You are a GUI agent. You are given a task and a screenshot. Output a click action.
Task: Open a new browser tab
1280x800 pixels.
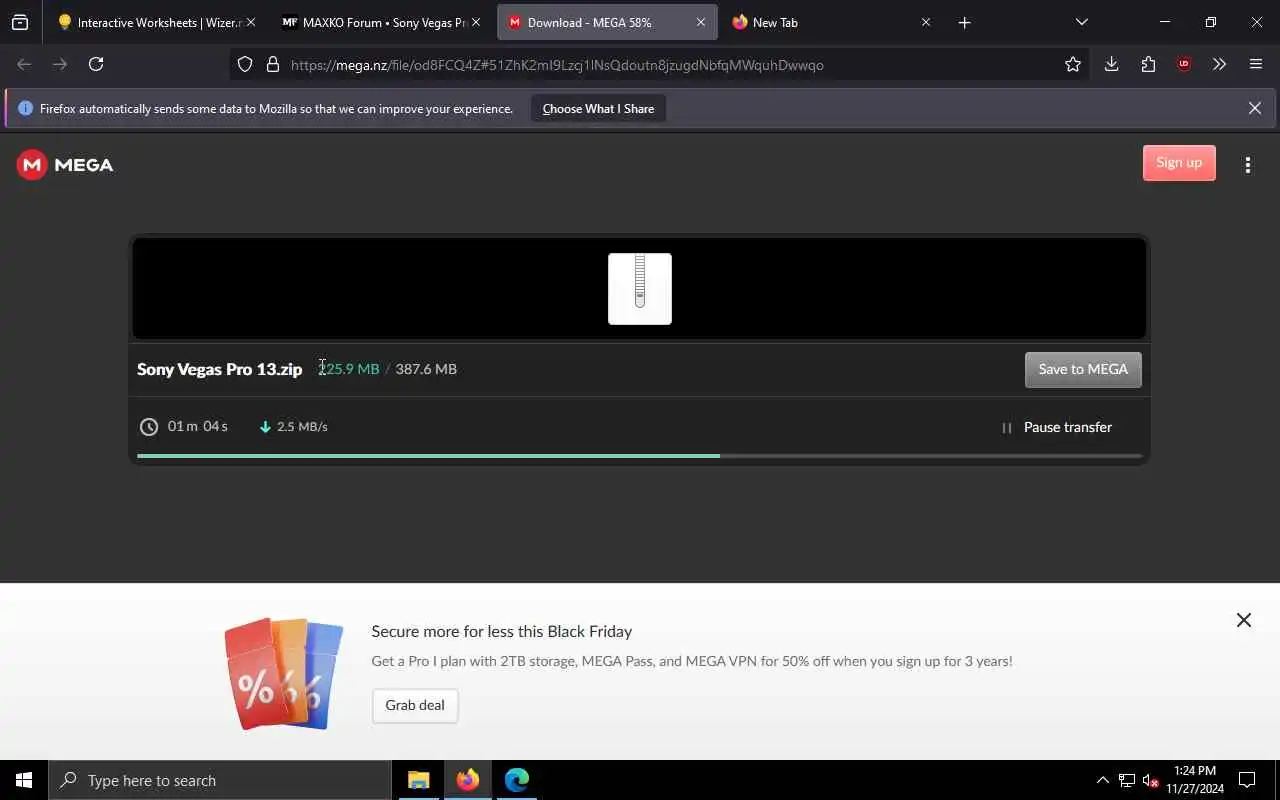[964, 22]
